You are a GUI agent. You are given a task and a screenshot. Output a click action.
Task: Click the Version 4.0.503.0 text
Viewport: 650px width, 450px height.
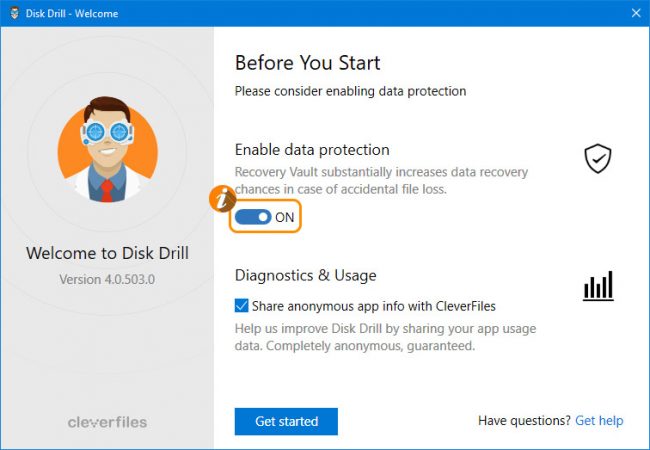pyautogui.click(x=107, y=279)
